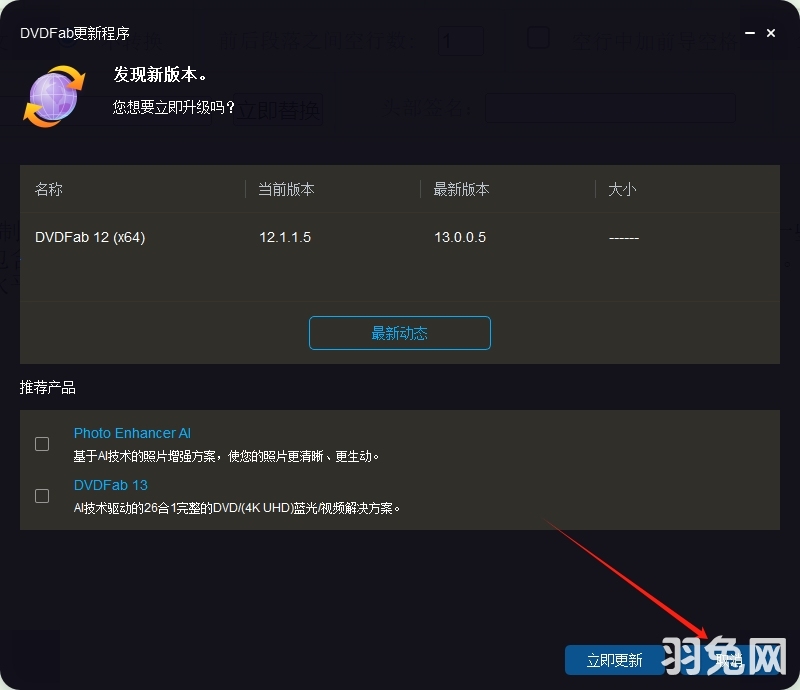The height and width of the screenshot is (690, 800).
Task: Click the 名称 column header
Action: [x=47, y=189]
